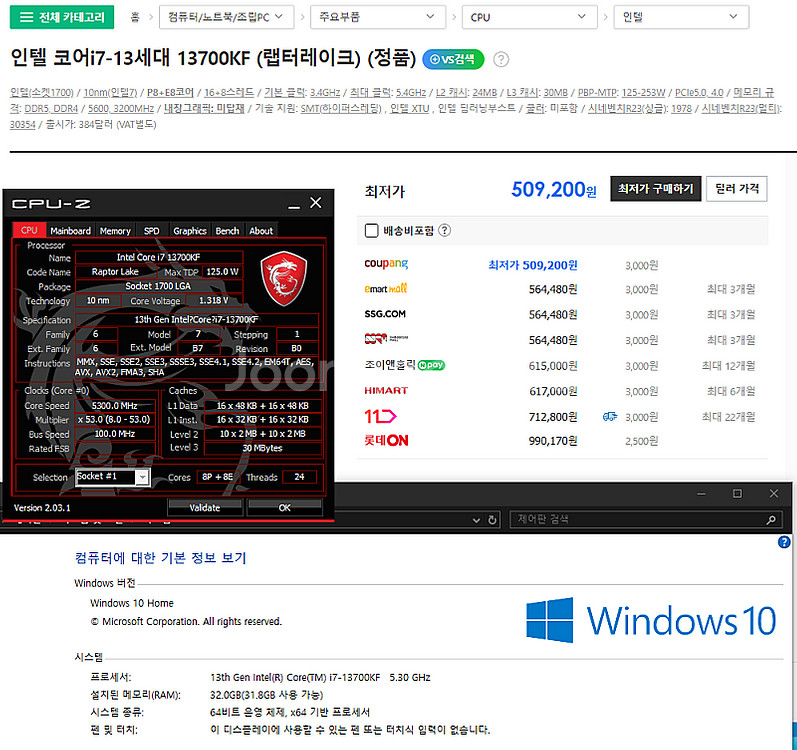Click the MSI dragon shield logo in CPU-Z
Viewport: 797px width, 750px height.
284,278
